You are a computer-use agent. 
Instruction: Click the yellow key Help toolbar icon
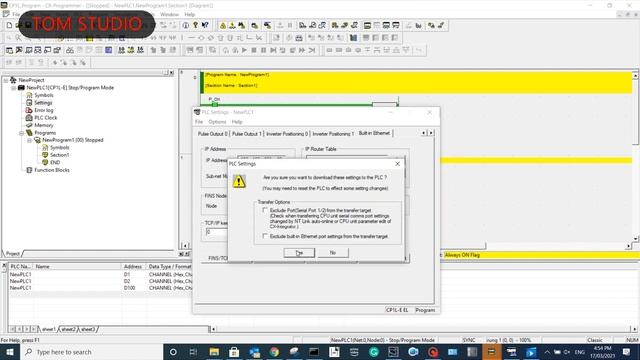pos(196,25)
